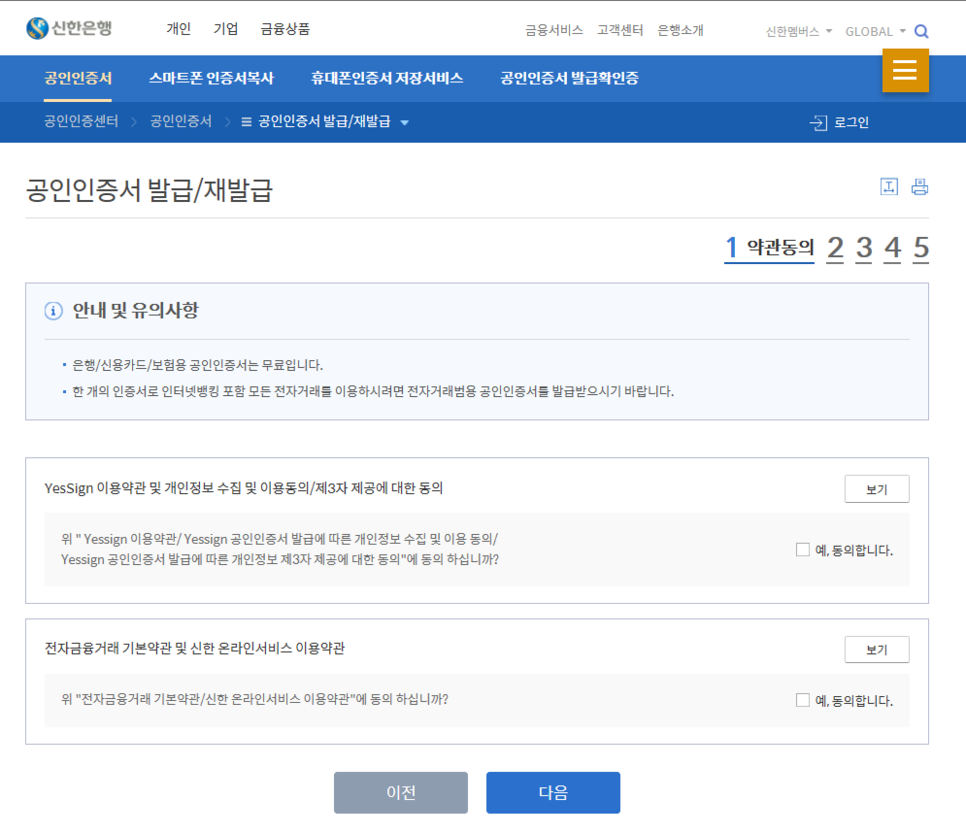Select step 5 in progress indicator

tap(920, 248)
